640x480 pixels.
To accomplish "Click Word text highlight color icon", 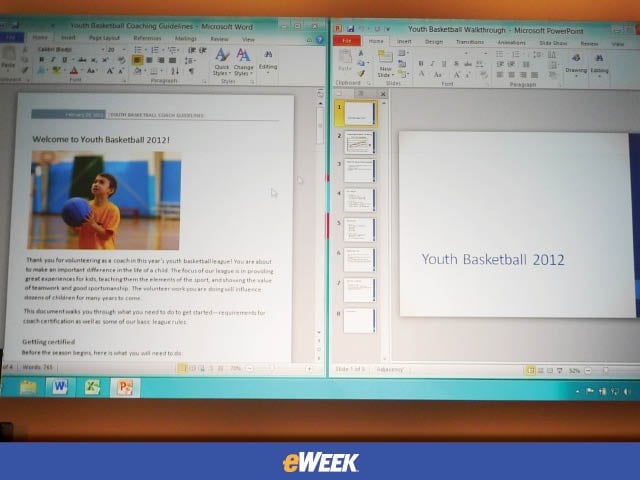I will tap(56, 71).
